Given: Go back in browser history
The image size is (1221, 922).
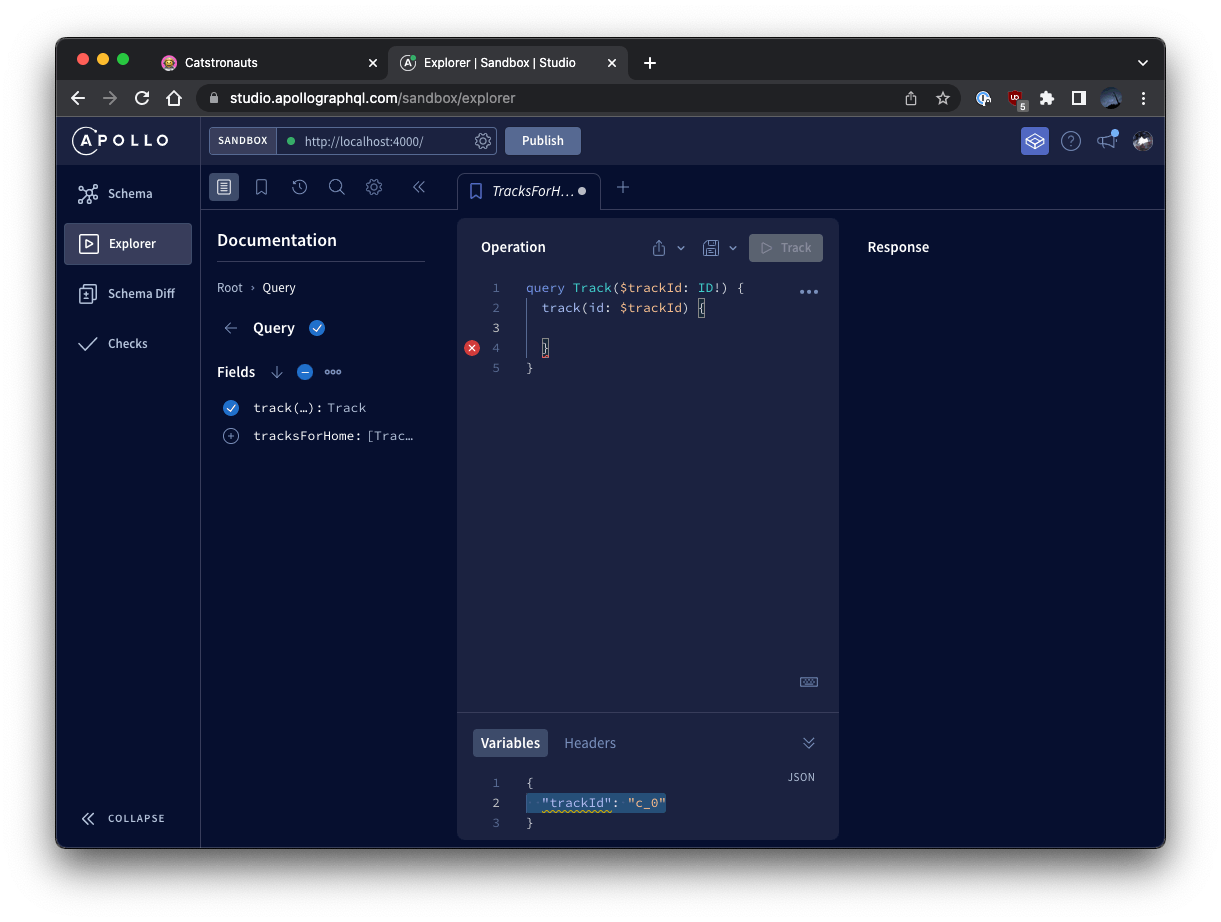Looking at the screenshot, I should (78, 98).
